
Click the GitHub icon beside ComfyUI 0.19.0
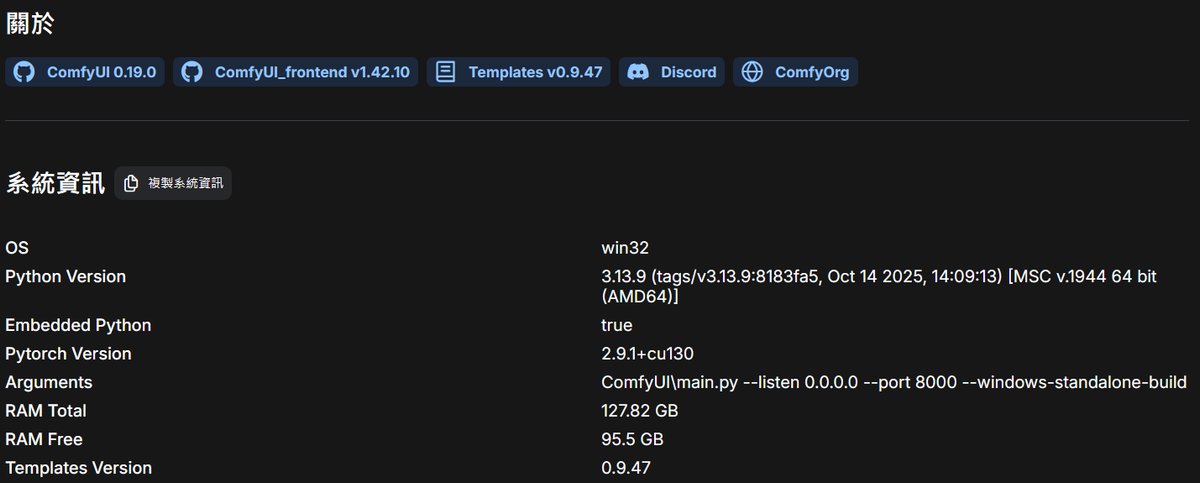[x=25, y=72]
